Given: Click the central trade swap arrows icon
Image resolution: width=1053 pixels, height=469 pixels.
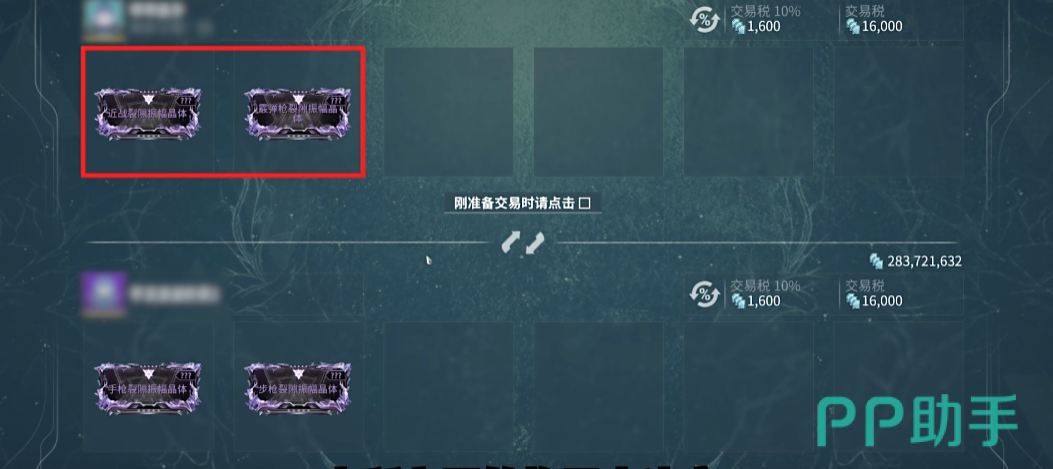Looking at the screenshot, I should [522, 243].
